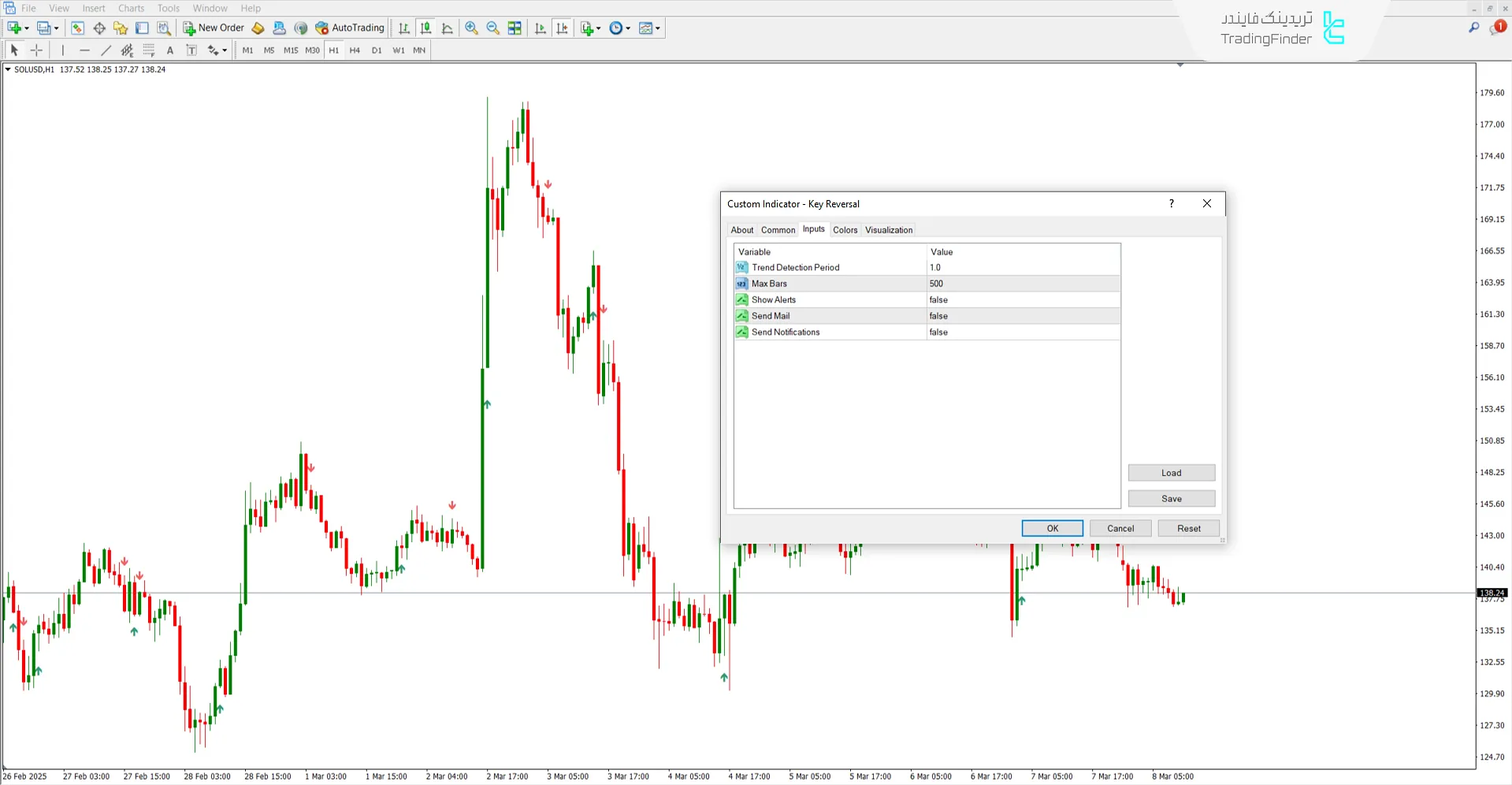Image resolution: width=1512 pixels, height=785 pixels.
Task: Toggle AutoTrading on the toolbar
Action: [x=350, y=28]
